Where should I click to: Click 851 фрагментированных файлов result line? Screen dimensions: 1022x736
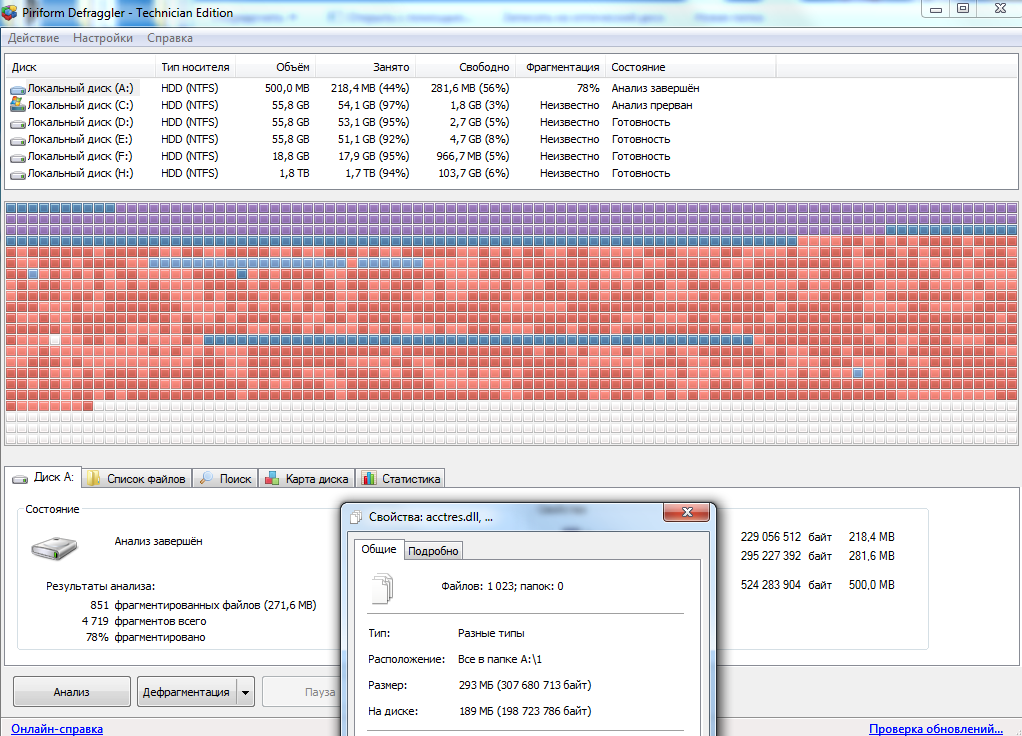tap(203, 605)
